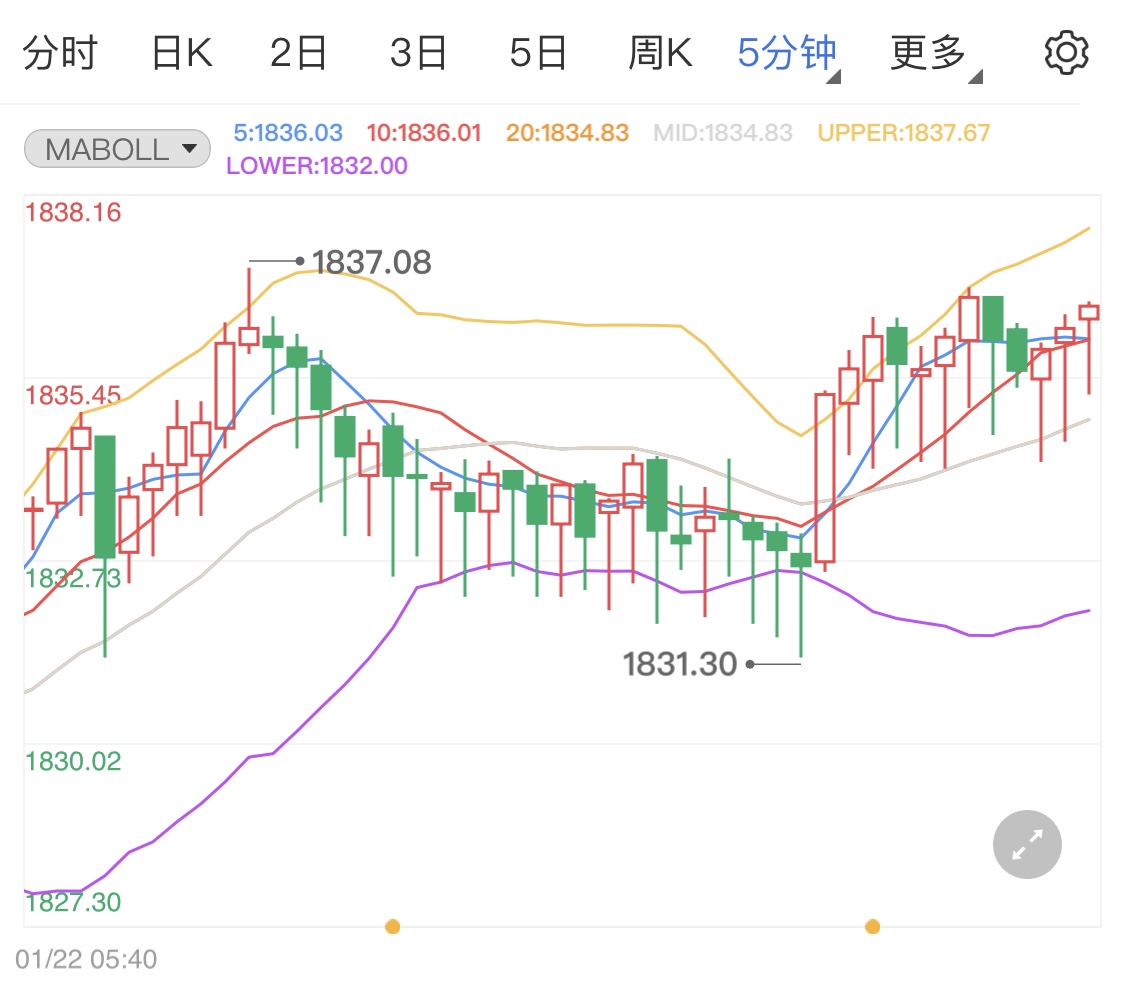The image size is (1125, 988).
Task: Switch to the 分时 tab
Action: [60, 53]
